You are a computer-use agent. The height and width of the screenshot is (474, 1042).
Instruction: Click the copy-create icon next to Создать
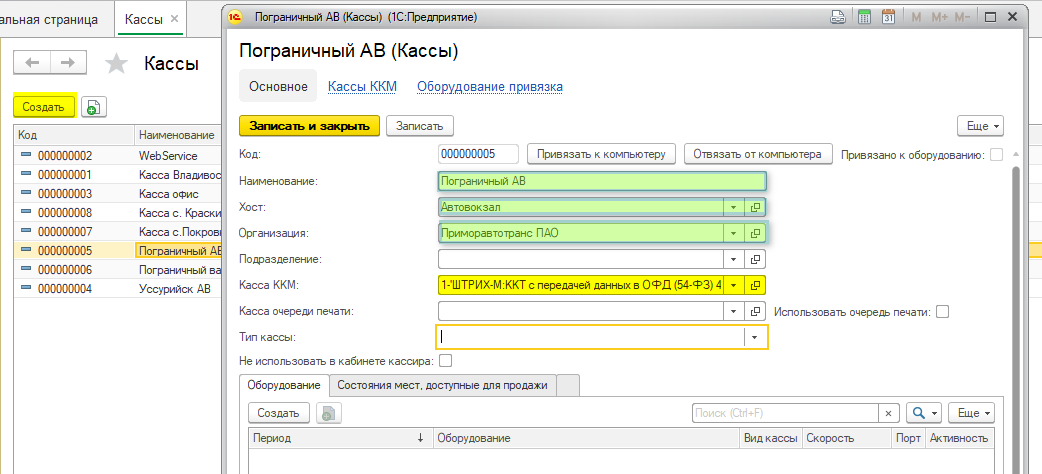click(93, 107)
